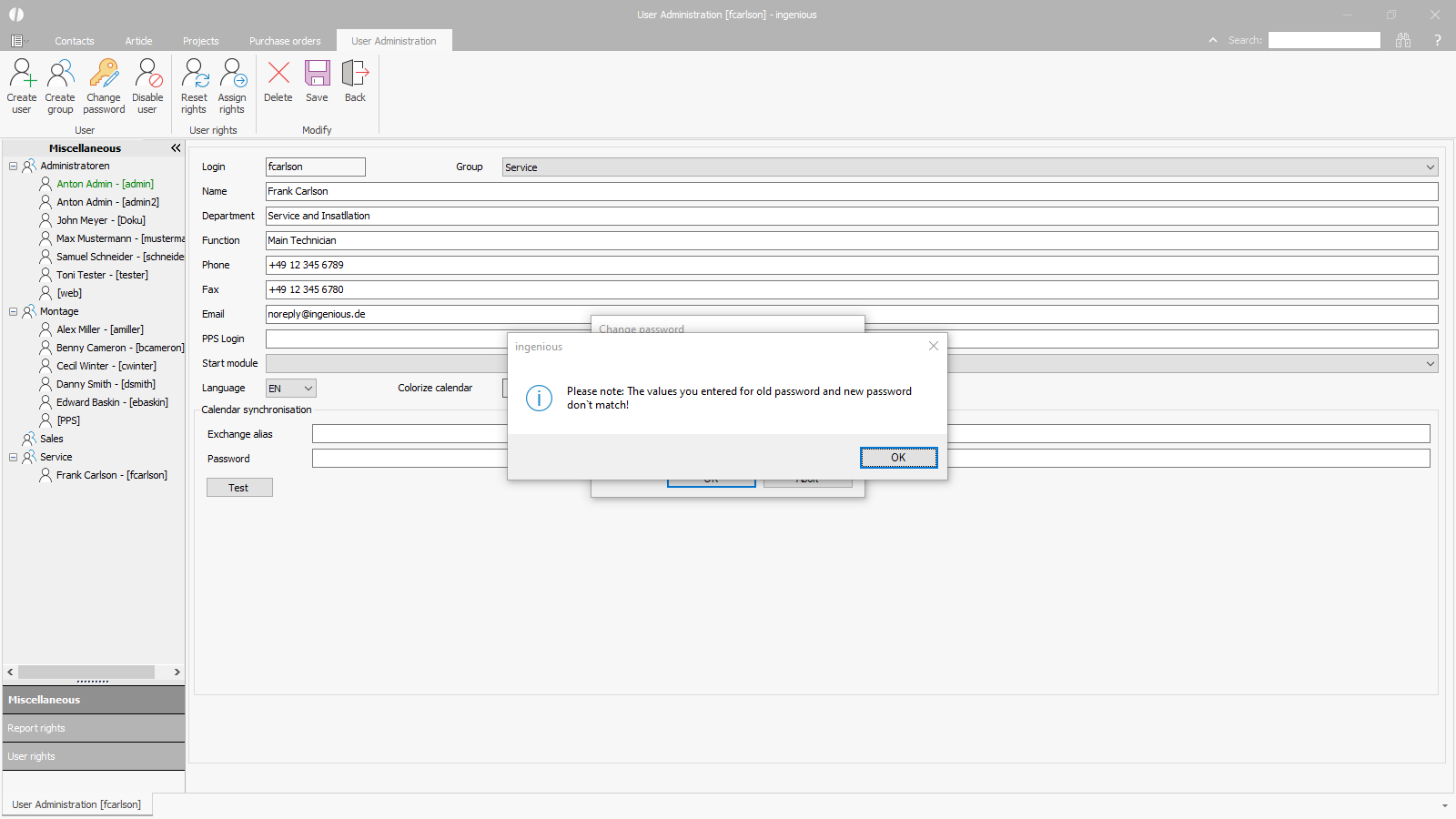
Task: Open the Group dropdown showing Service
Action: [1430, 167]
